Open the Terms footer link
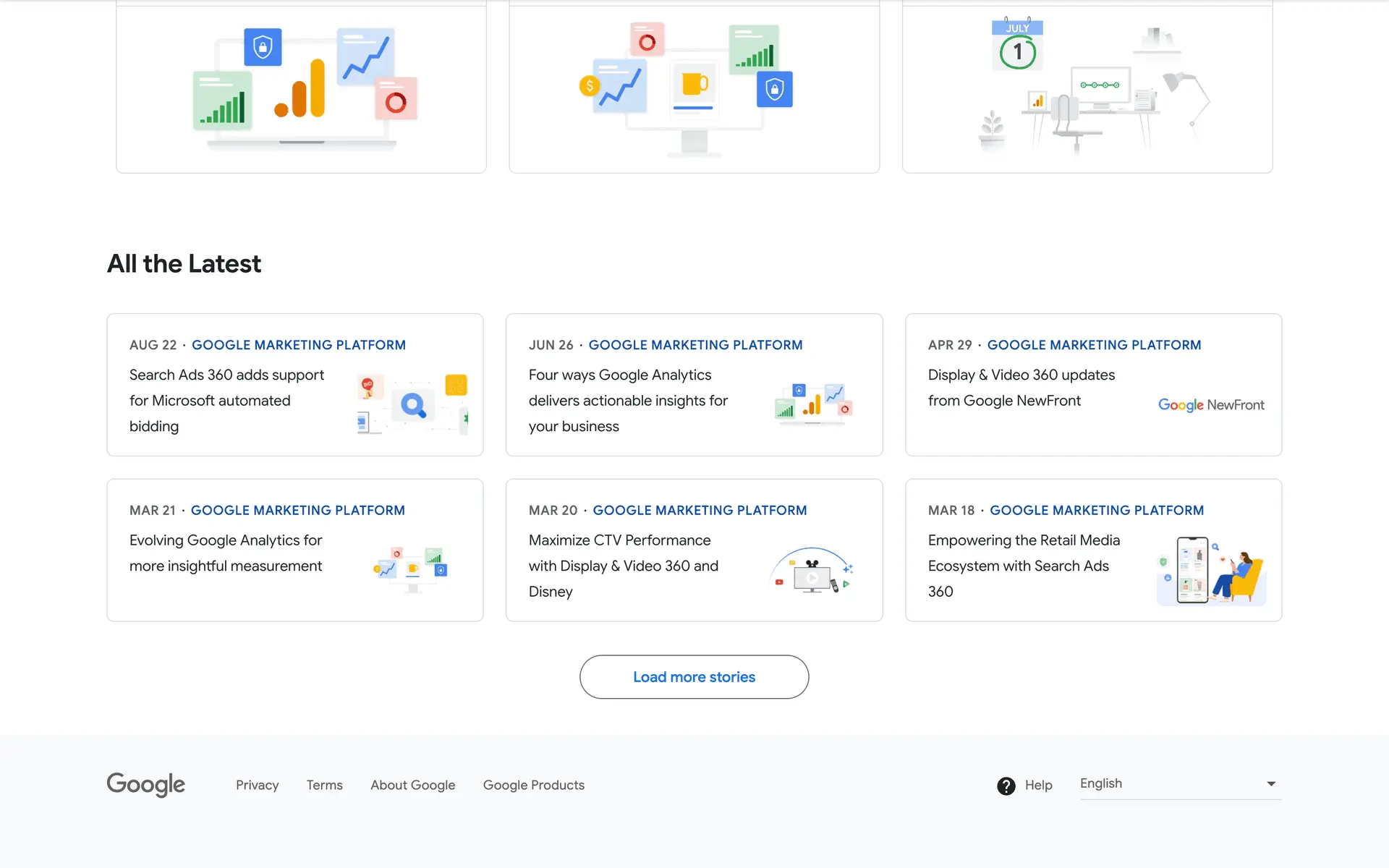 (x=324, y=785)
